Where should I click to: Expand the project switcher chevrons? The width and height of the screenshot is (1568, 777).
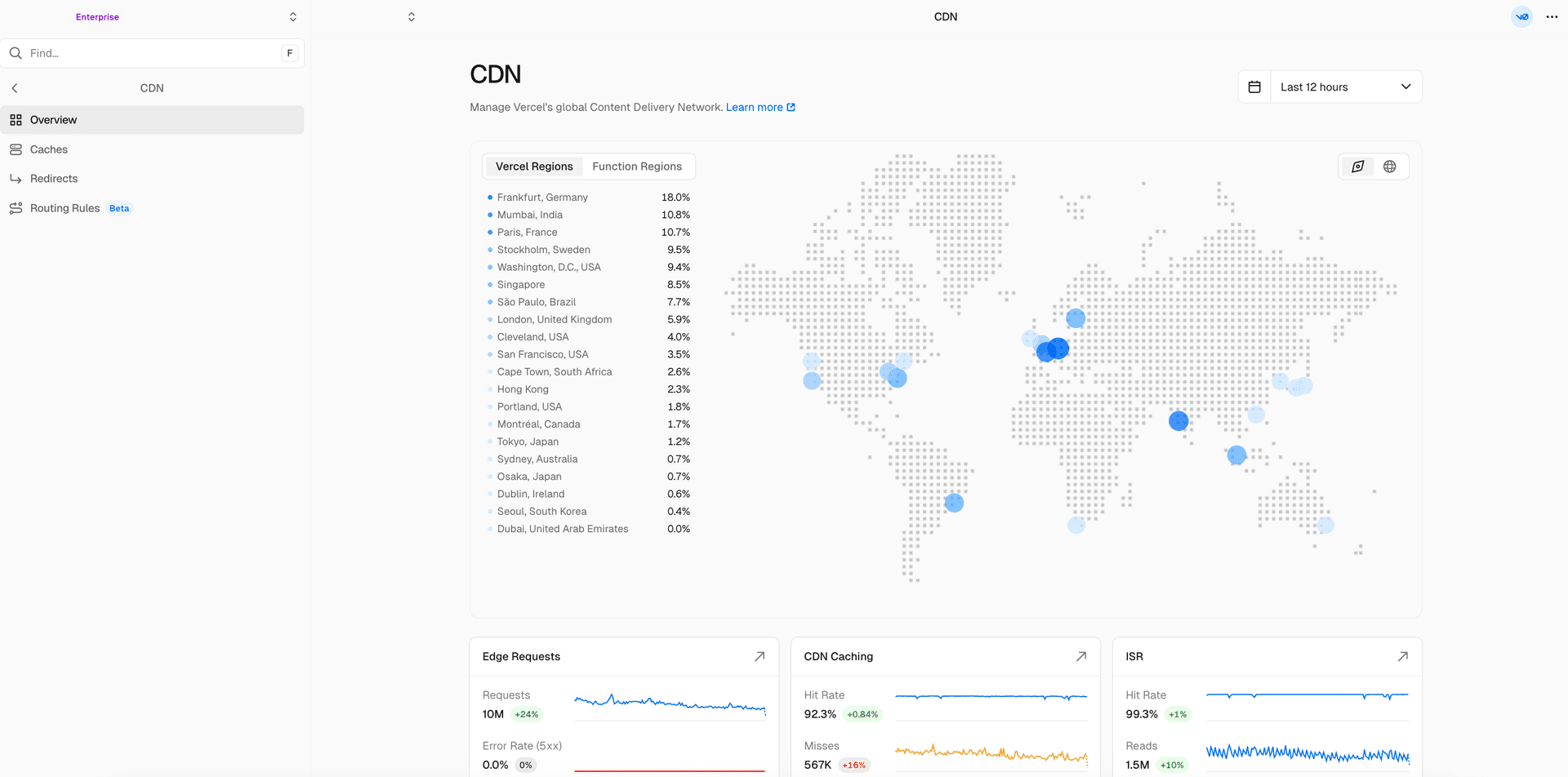click(412, 17)
